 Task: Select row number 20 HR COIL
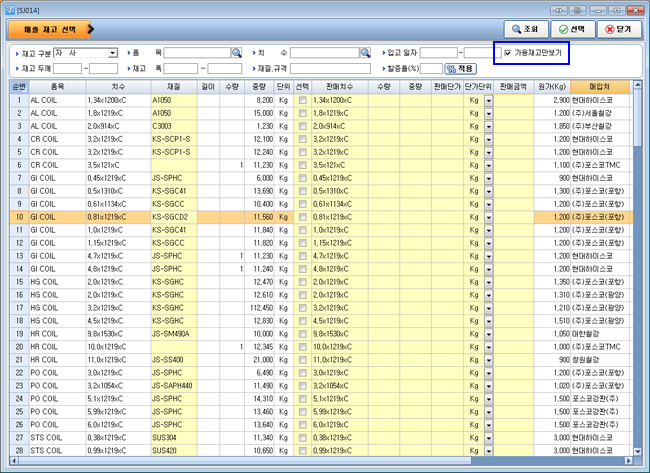point(19,347)
